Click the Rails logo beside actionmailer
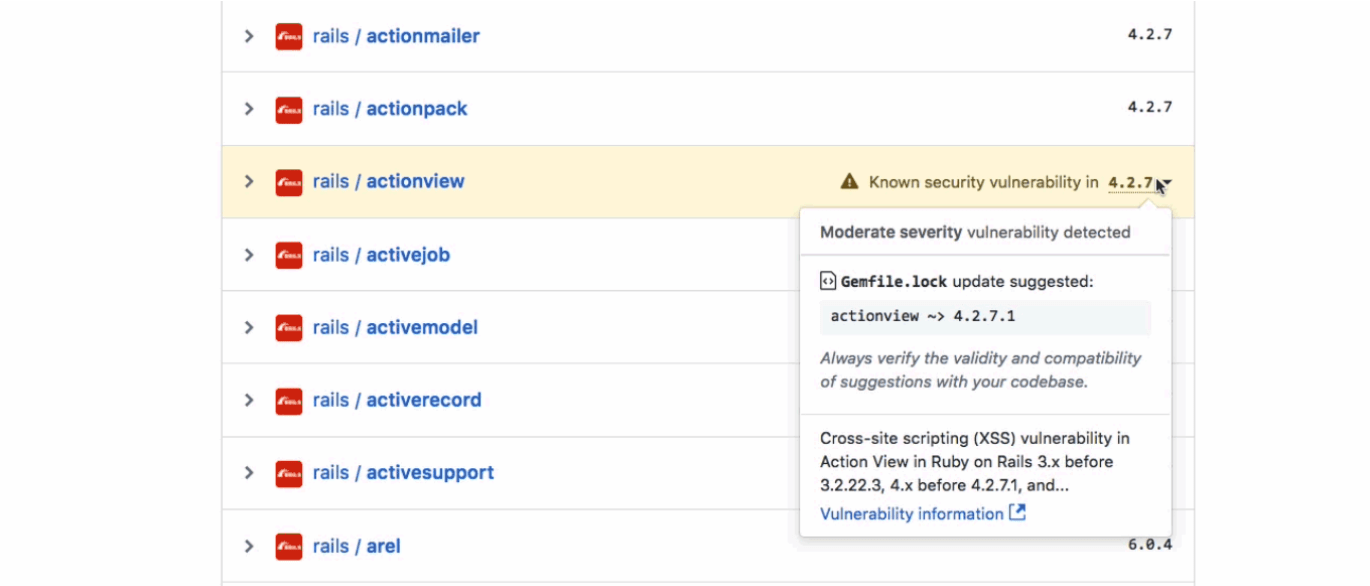 coord(289,36)
